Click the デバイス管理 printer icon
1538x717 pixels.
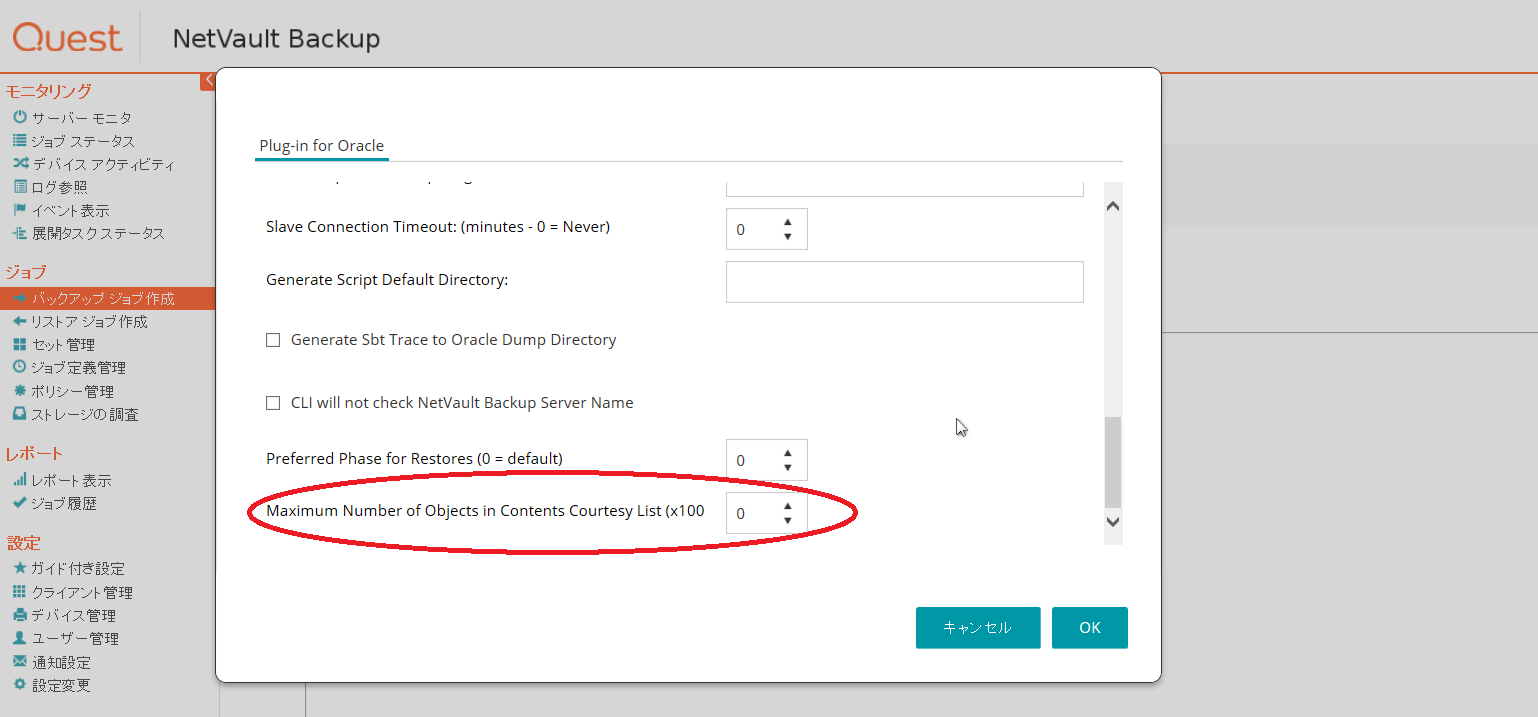pyautogui.click(x=20, y=615)
